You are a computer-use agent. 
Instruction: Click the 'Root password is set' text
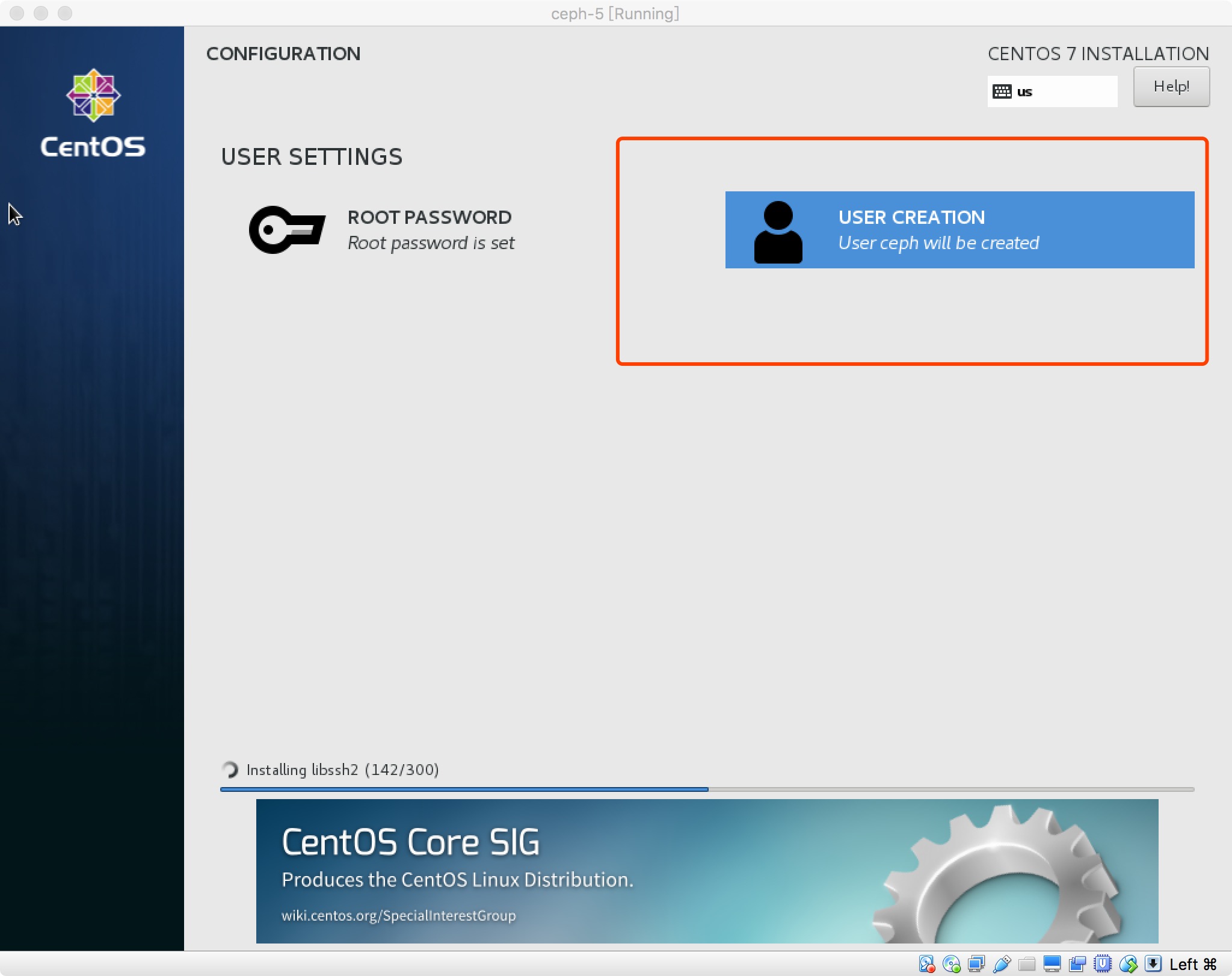(431, 243)
